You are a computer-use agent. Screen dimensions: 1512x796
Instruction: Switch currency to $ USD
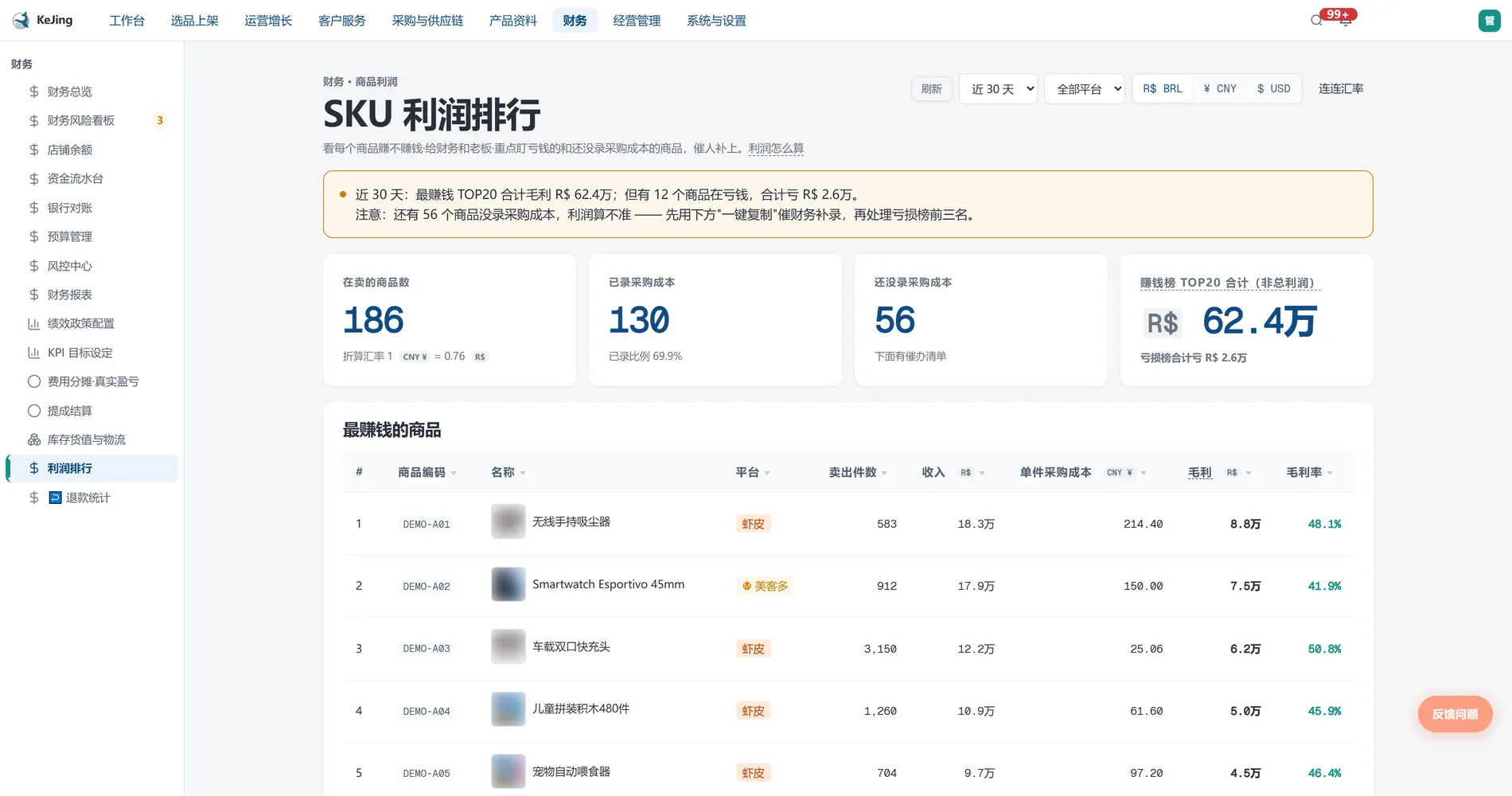(1273, 88)
